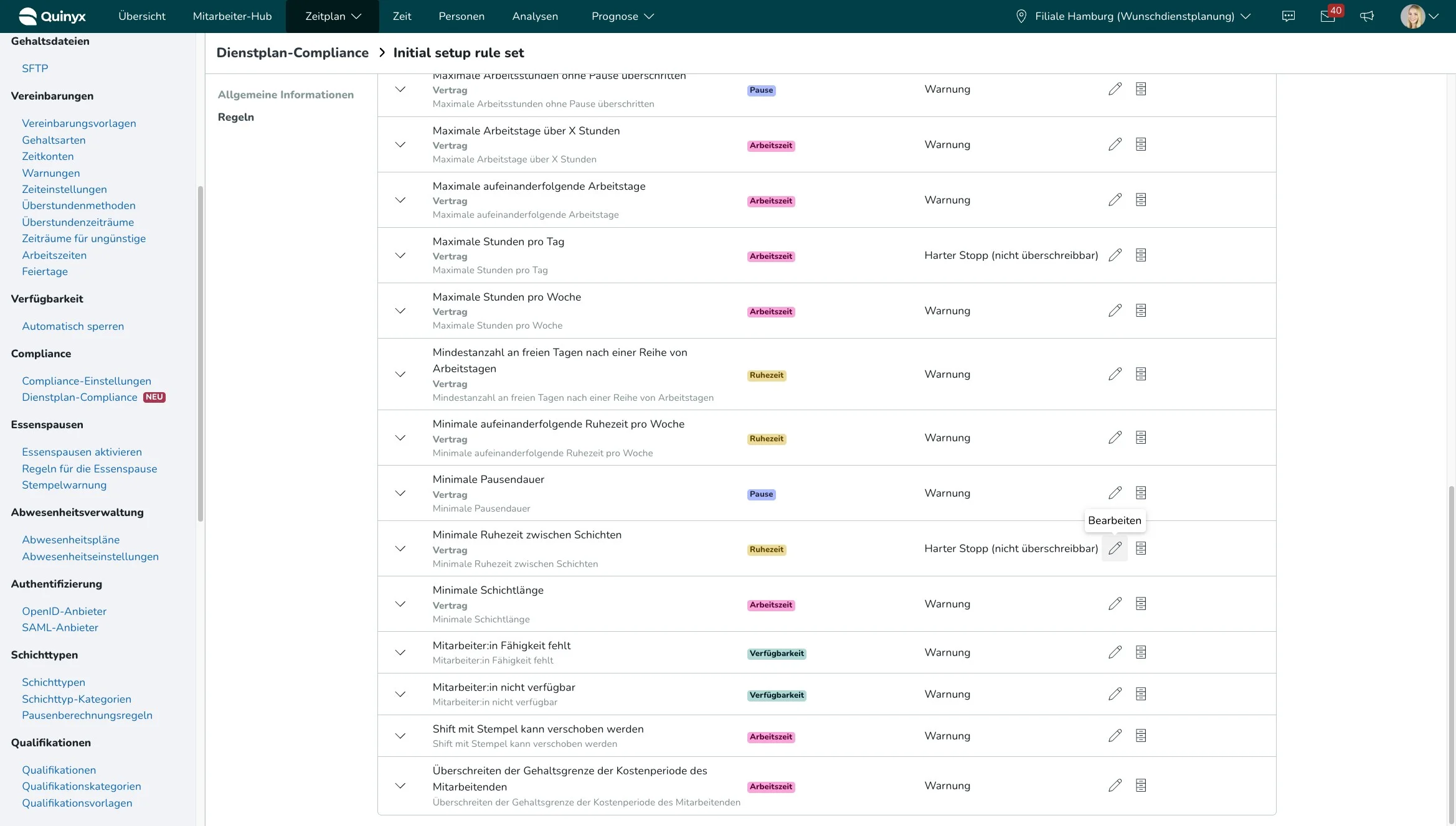
Task: Edit the Minimale Ruhezeit zwischen Schichten rule
Action: 1115,548
